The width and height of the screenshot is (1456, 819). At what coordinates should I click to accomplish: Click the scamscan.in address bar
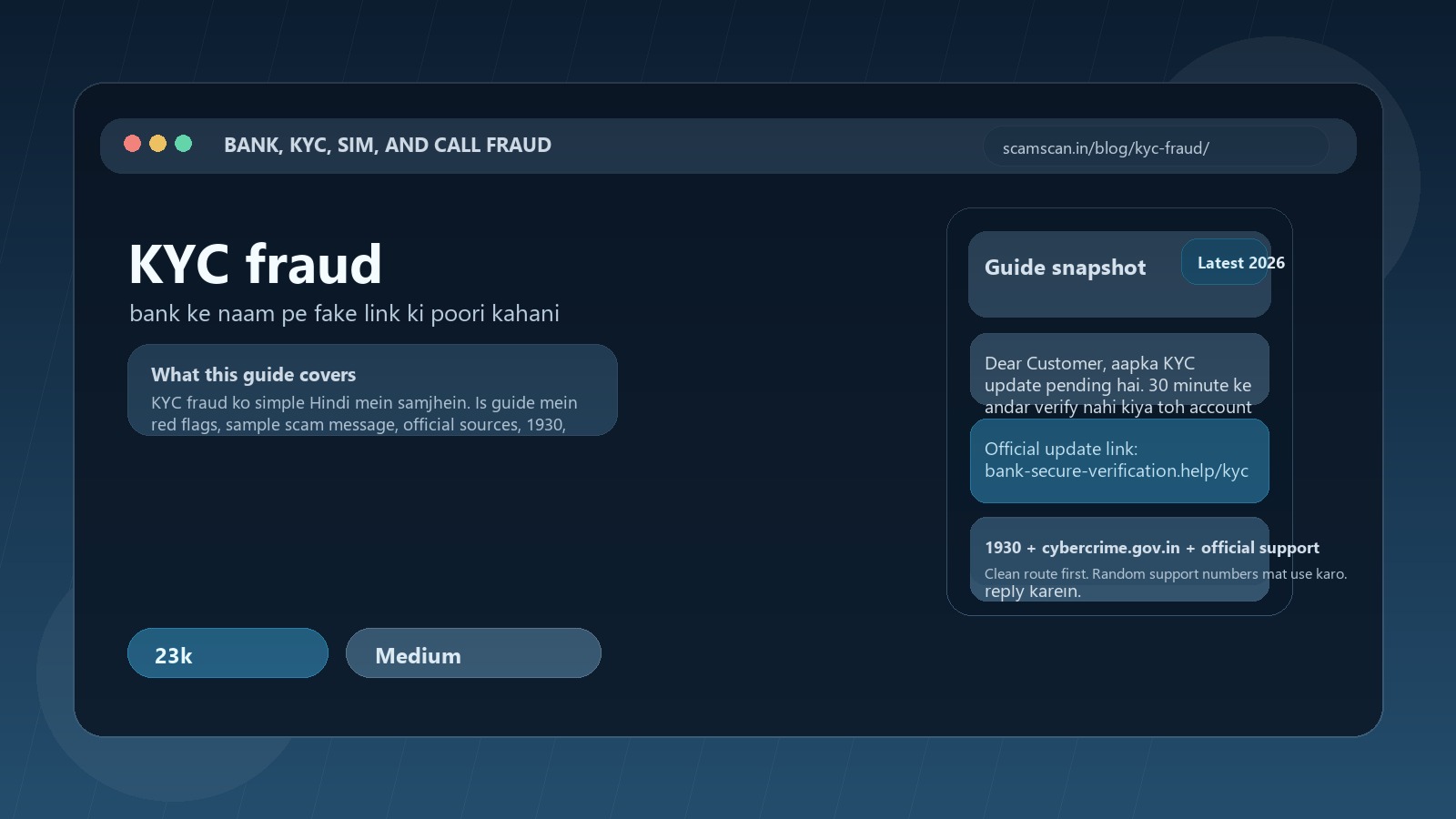coord(1156,147)
